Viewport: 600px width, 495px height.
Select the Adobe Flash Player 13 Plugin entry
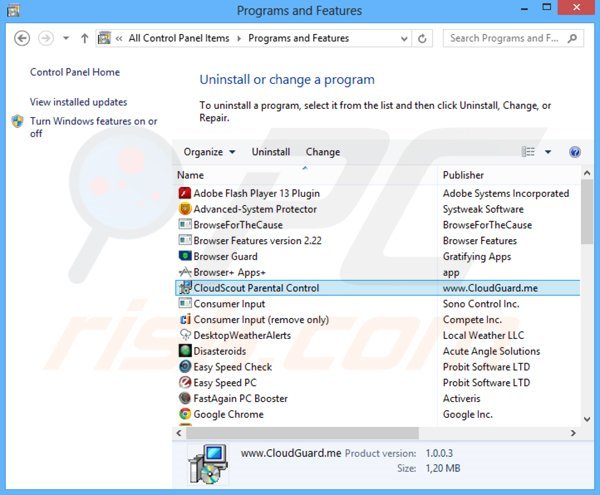(256, 193)
